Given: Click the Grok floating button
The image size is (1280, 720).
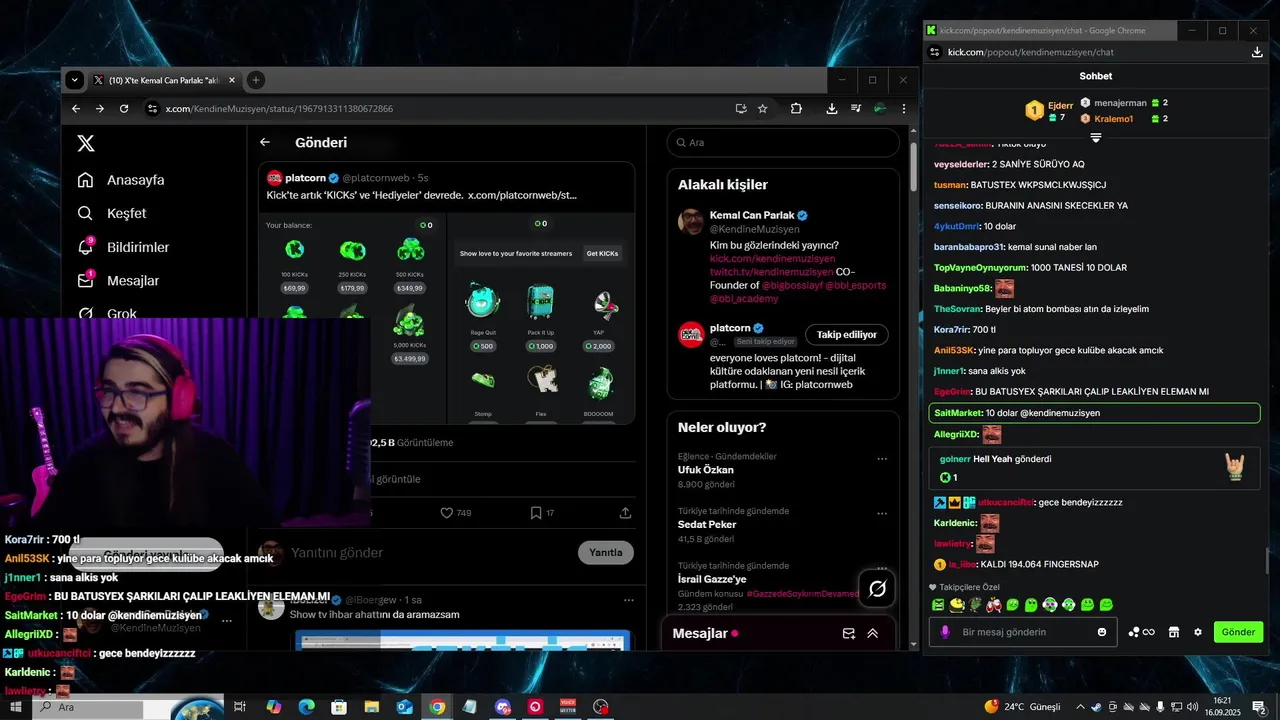Looking at the screenshot, I should point(877,589).
